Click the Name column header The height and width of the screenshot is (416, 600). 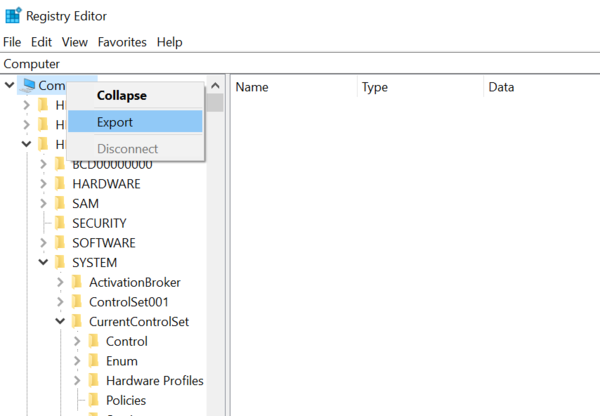tap(295, 87)
